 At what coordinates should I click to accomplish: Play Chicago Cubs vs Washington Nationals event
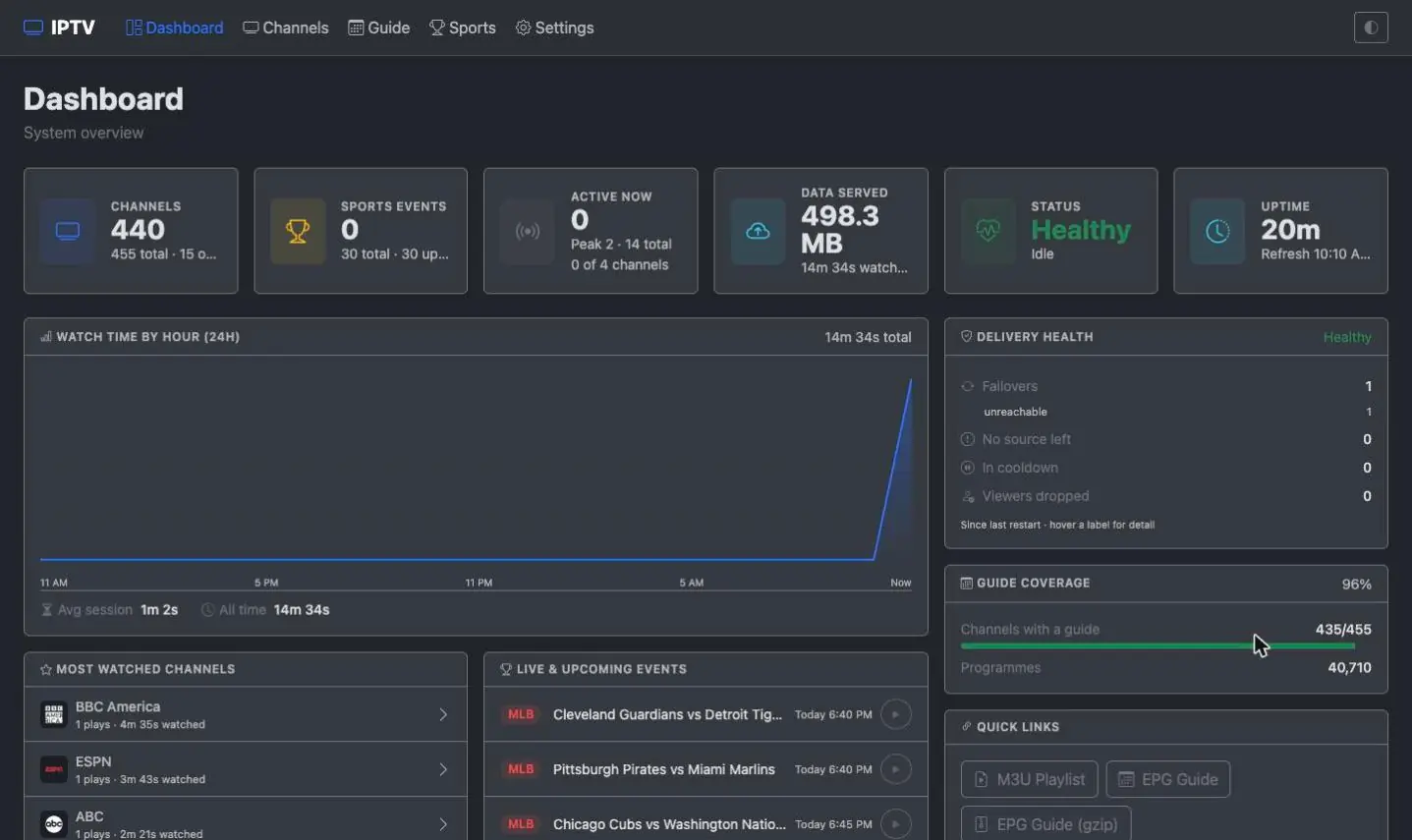tap(895, 824)
